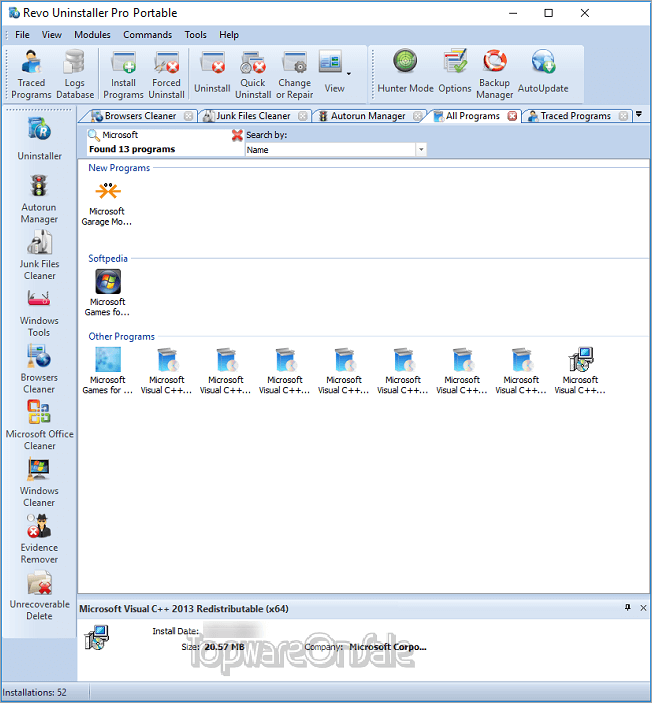Screen dimensions: 652x703
Task: Open the File menu
Action: pyautogui.click(x=22, y=35)
